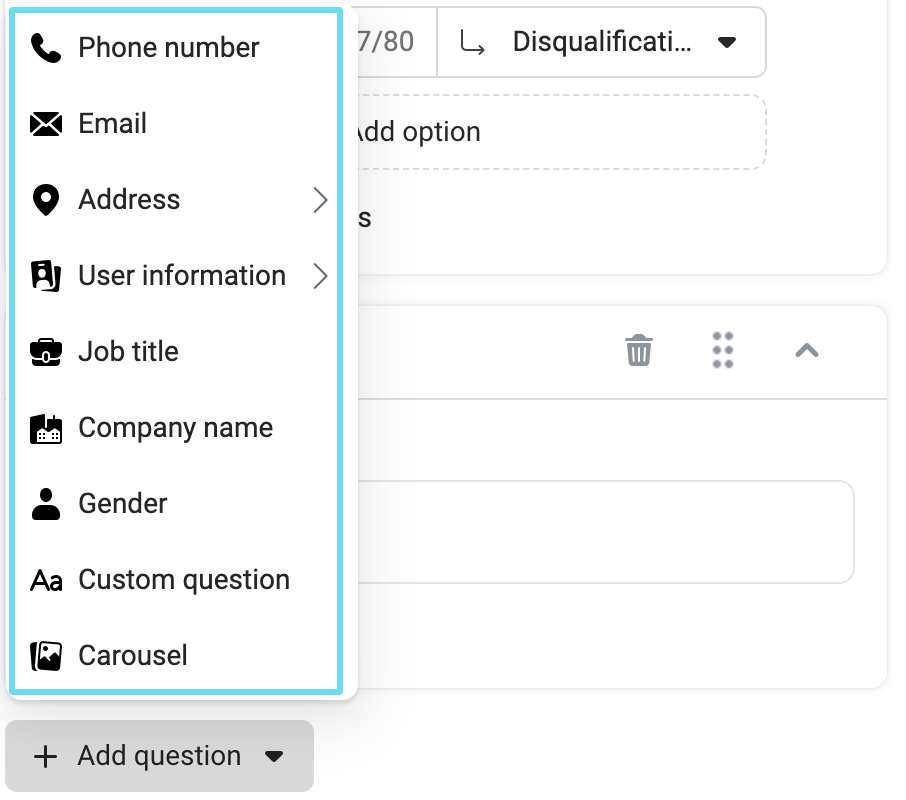Click the Add option dashed button
This screenshot has width=906, height=800.
pyautogui.click(x=560, y=132)
